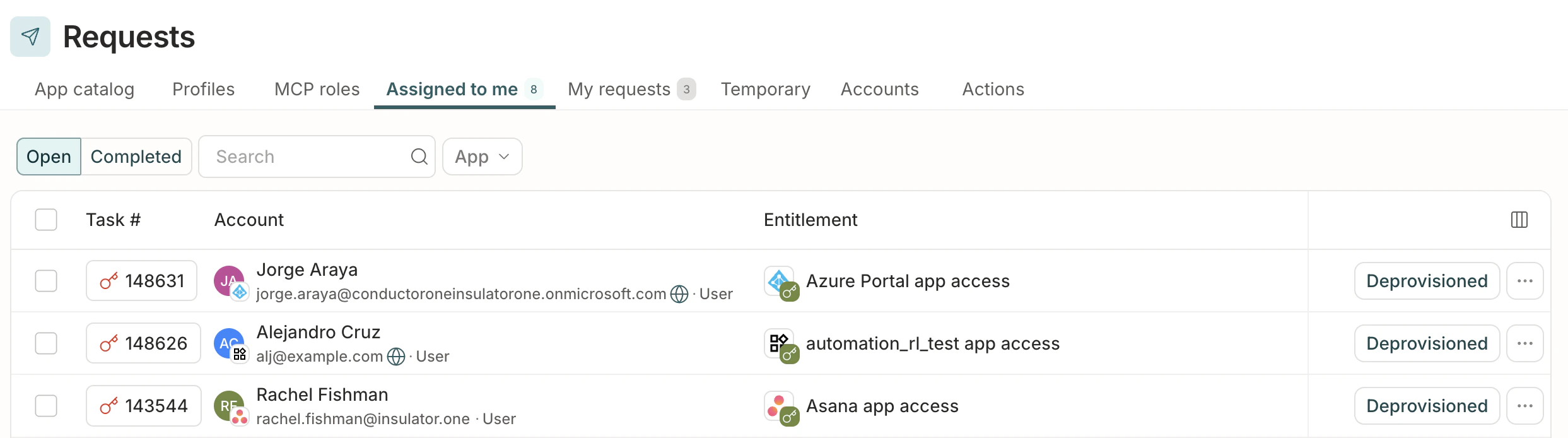Click the Account column header
This screenshot has width=1568, height=438.
tap(249, 220)
